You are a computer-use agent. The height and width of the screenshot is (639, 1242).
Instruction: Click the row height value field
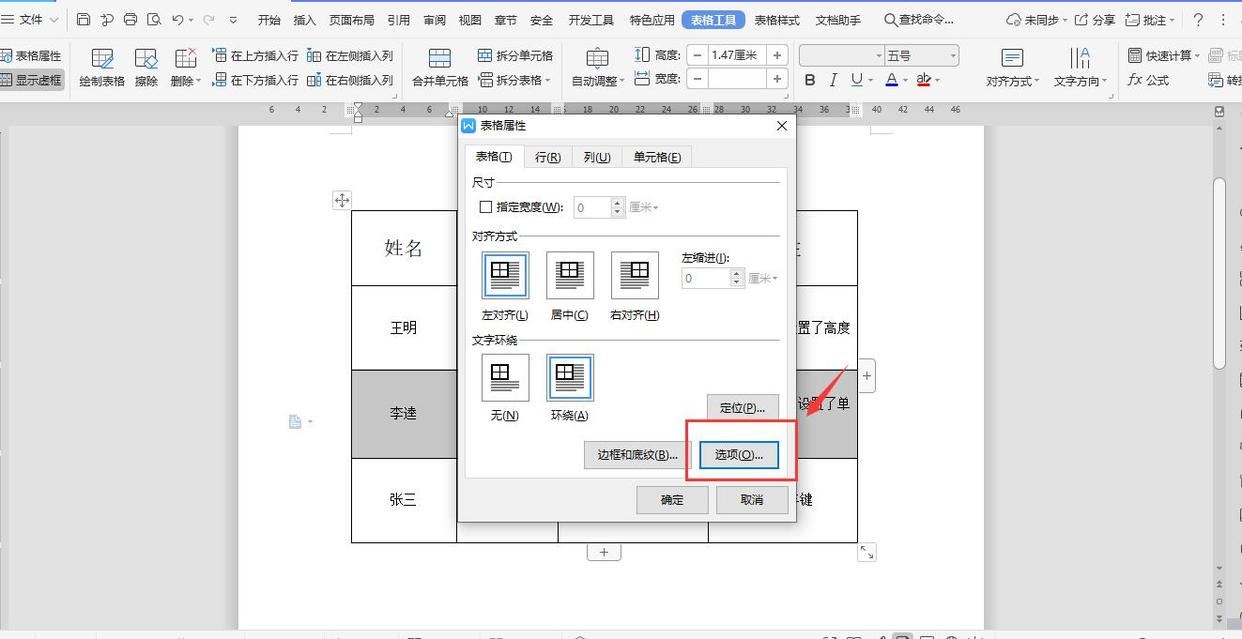point(737,56)
